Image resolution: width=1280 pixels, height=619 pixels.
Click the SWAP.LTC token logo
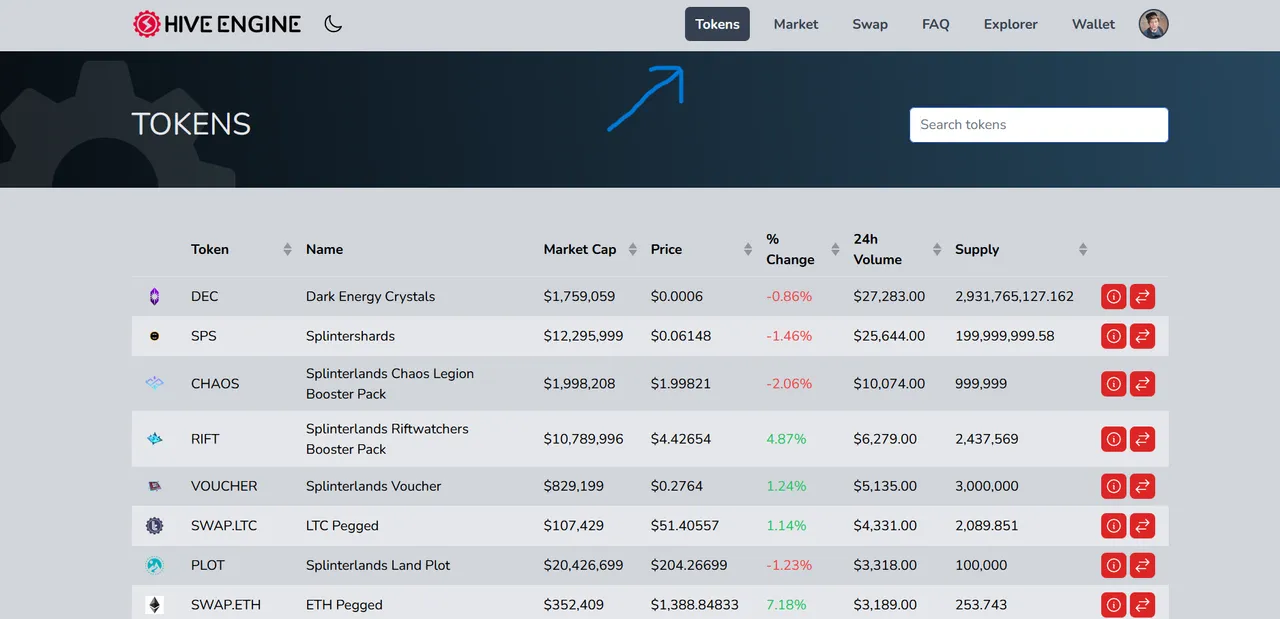154,525
